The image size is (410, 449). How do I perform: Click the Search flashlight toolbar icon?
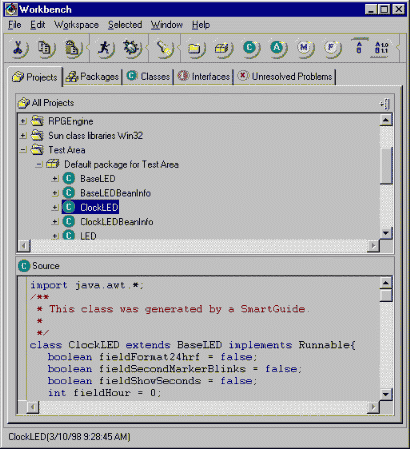coord(164,48)
